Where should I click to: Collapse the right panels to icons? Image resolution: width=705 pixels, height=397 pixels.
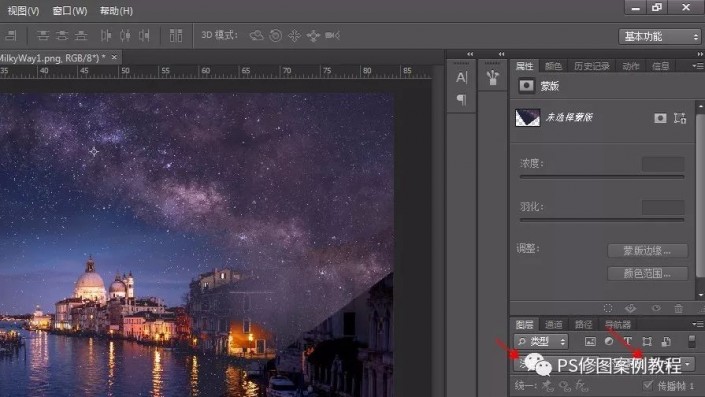pos(700,54)
